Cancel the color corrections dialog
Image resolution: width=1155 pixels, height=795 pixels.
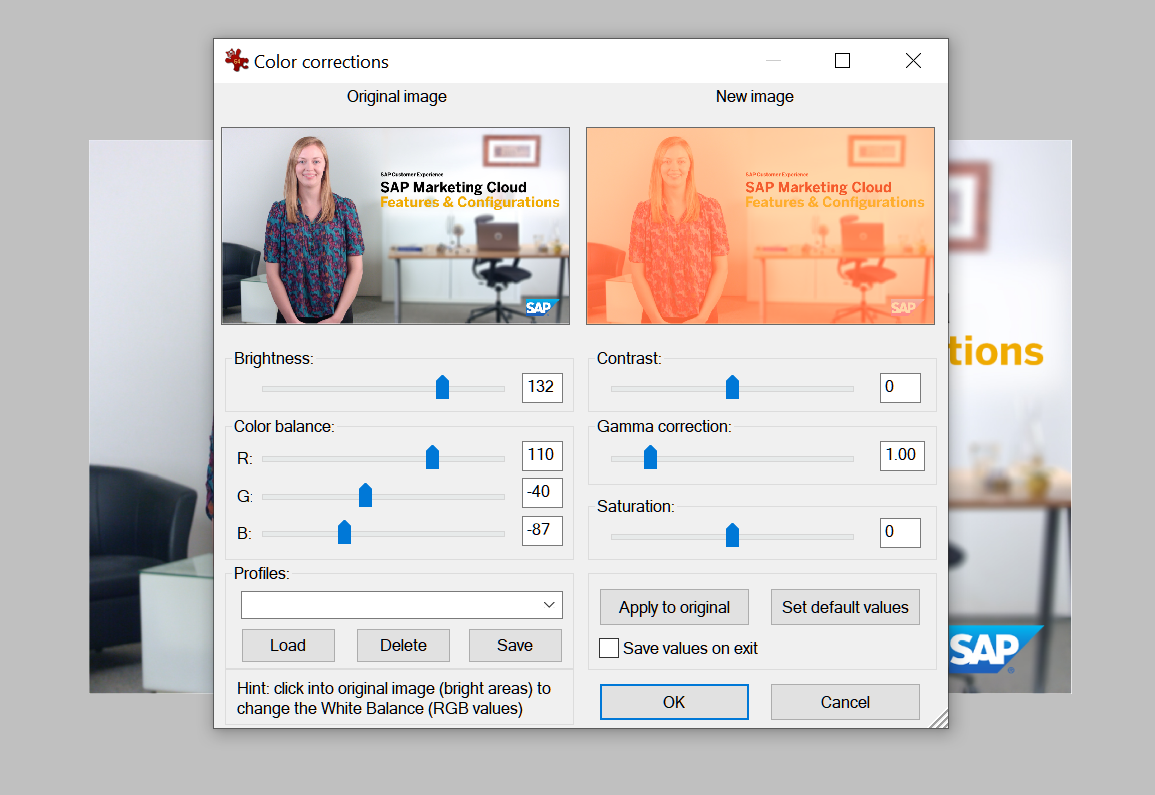845,702
